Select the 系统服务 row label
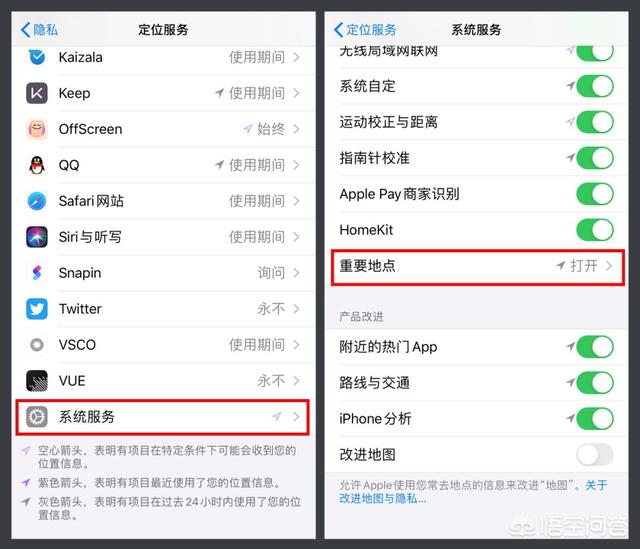 click(x=87, y=416)
